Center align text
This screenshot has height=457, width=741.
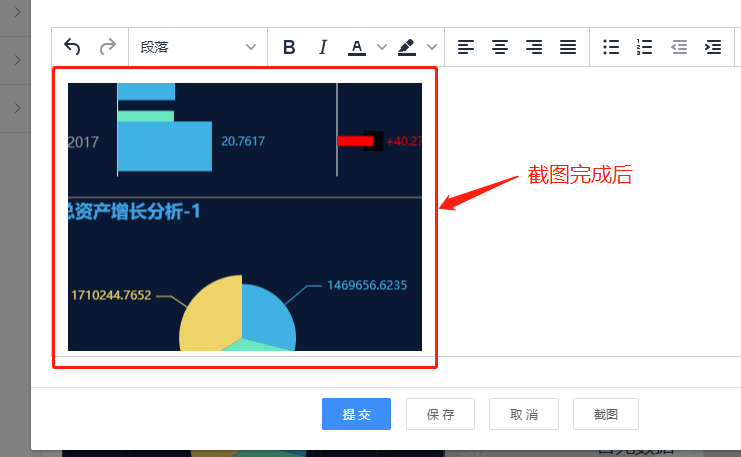coord(500,47)
